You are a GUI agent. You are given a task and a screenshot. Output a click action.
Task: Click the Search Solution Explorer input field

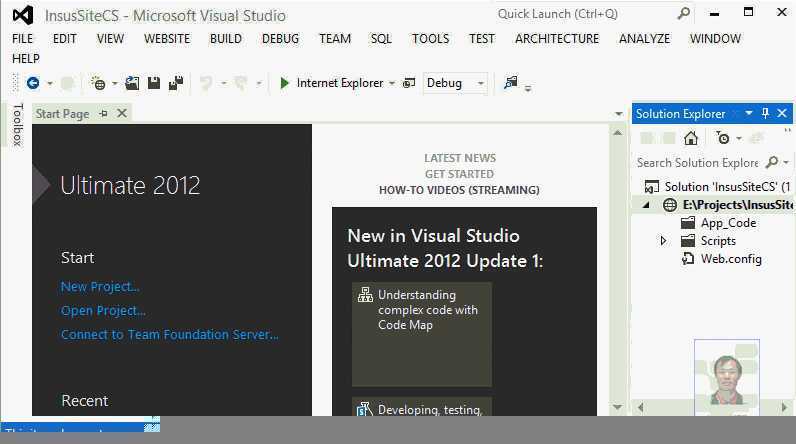pyautogui.click(x=697, y=163)
